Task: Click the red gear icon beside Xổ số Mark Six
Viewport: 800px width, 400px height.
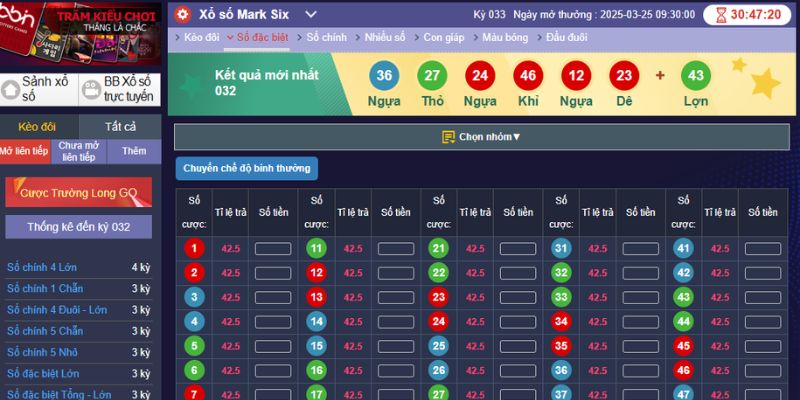Action: pos(183,14)
